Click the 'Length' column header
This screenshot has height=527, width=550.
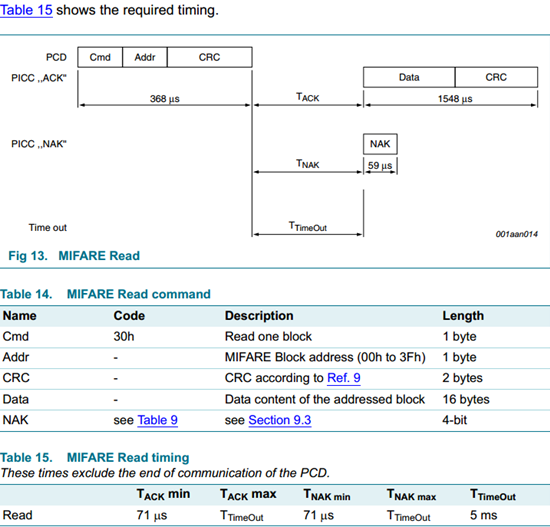(463, 316)
